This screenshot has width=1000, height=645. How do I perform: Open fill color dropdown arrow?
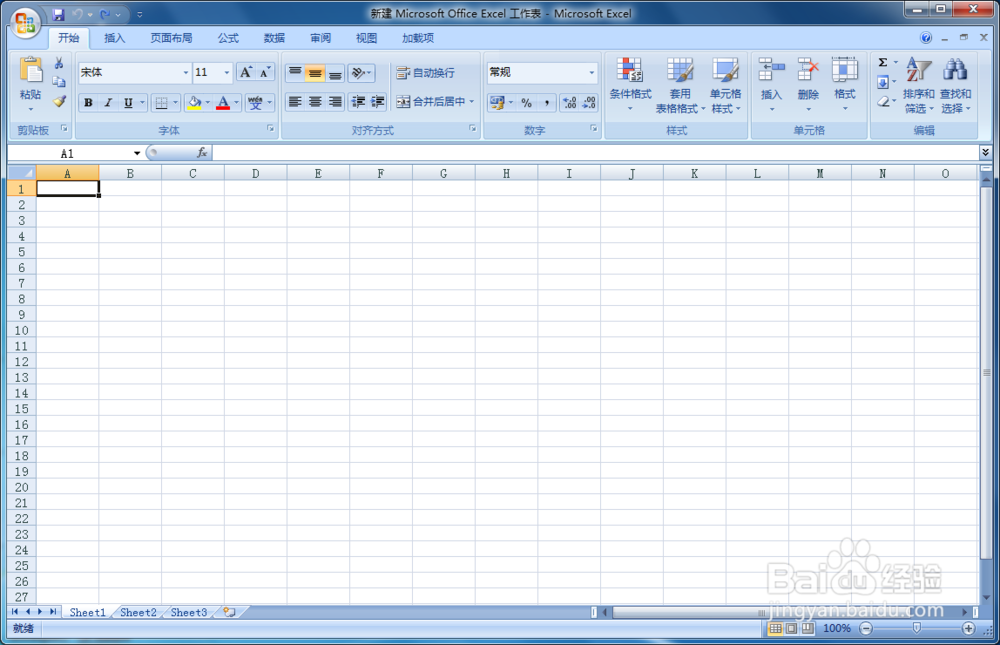(207, 102)
